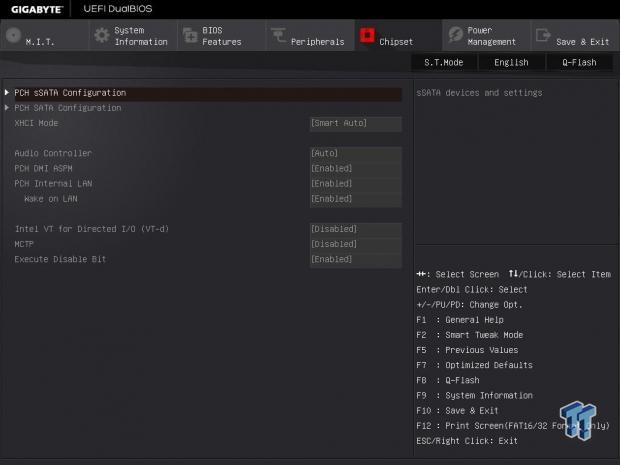This screenshot has width=620, height=465.
Task: Click the S.T.Mode button
Action: tap(443, 62)
